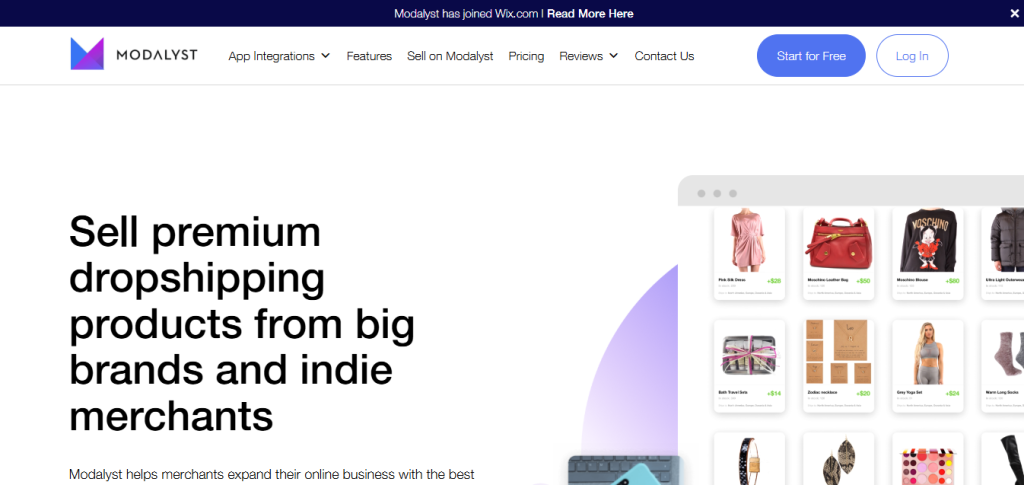
Task: Select the snakeskin leaf earrings card
Action: coord(839,458)
